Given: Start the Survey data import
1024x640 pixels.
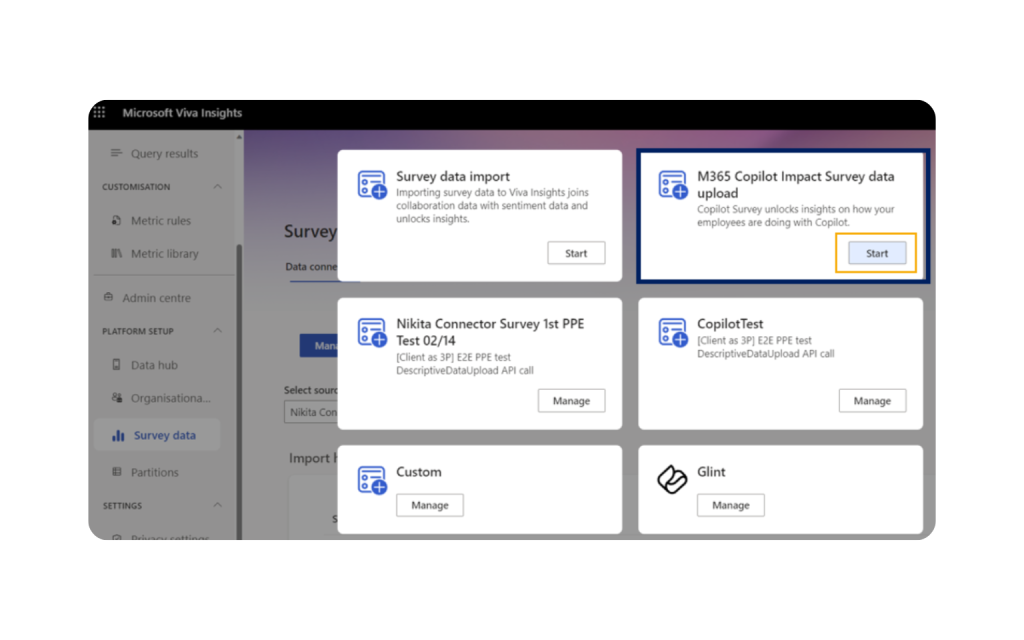Looking at the screenshot, I should pyautogui.click(x=576, y=253).
